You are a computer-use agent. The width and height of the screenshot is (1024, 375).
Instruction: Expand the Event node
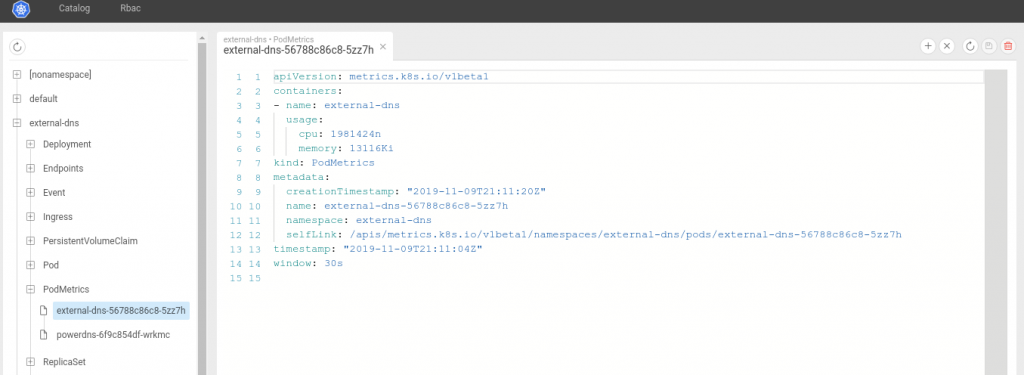tap(30, 193)
